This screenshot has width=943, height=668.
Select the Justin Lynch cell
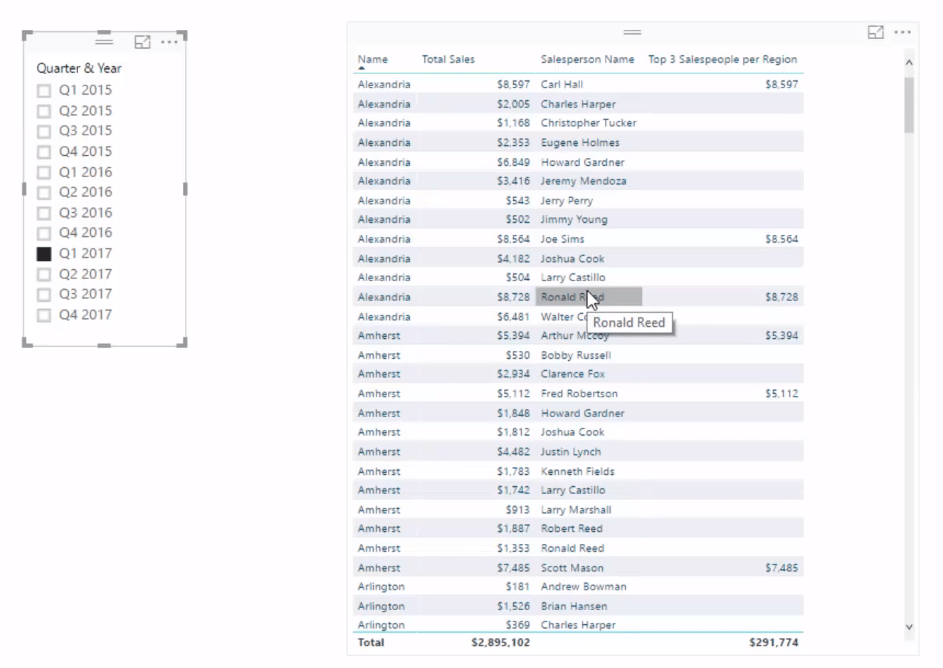click(x=571, y=452)
